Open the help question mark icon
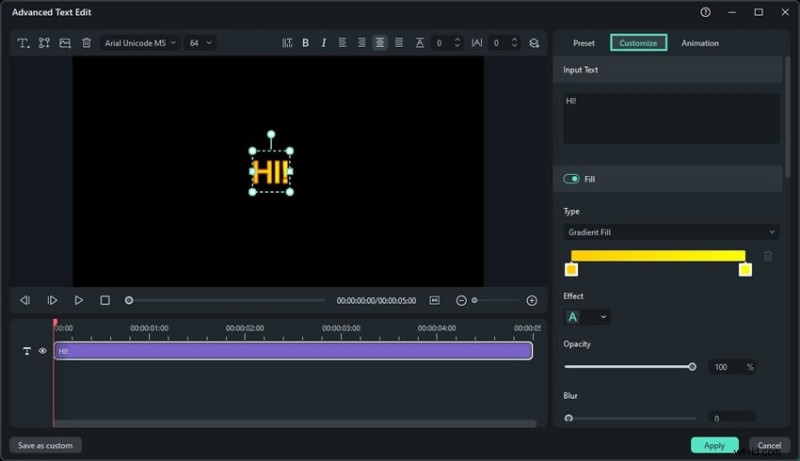 [x=706, y=12]
